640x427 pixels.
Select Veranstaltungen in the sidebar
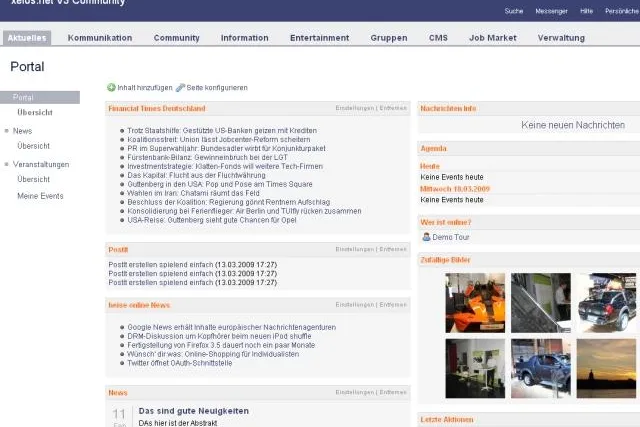click(x=41, y=165)
